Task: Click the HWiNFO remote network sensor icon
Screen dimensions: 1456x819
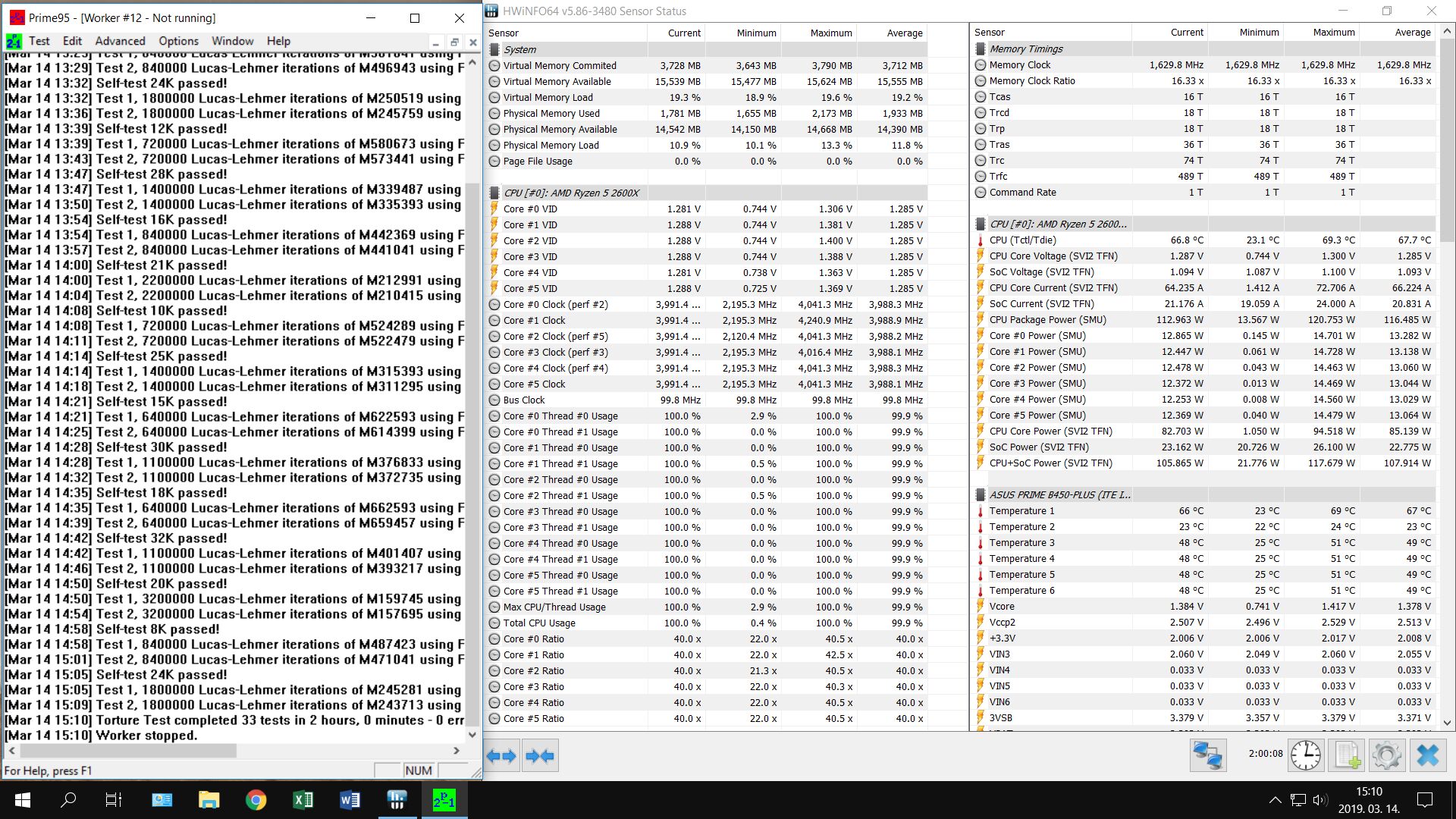Action: coord(1207,755)
